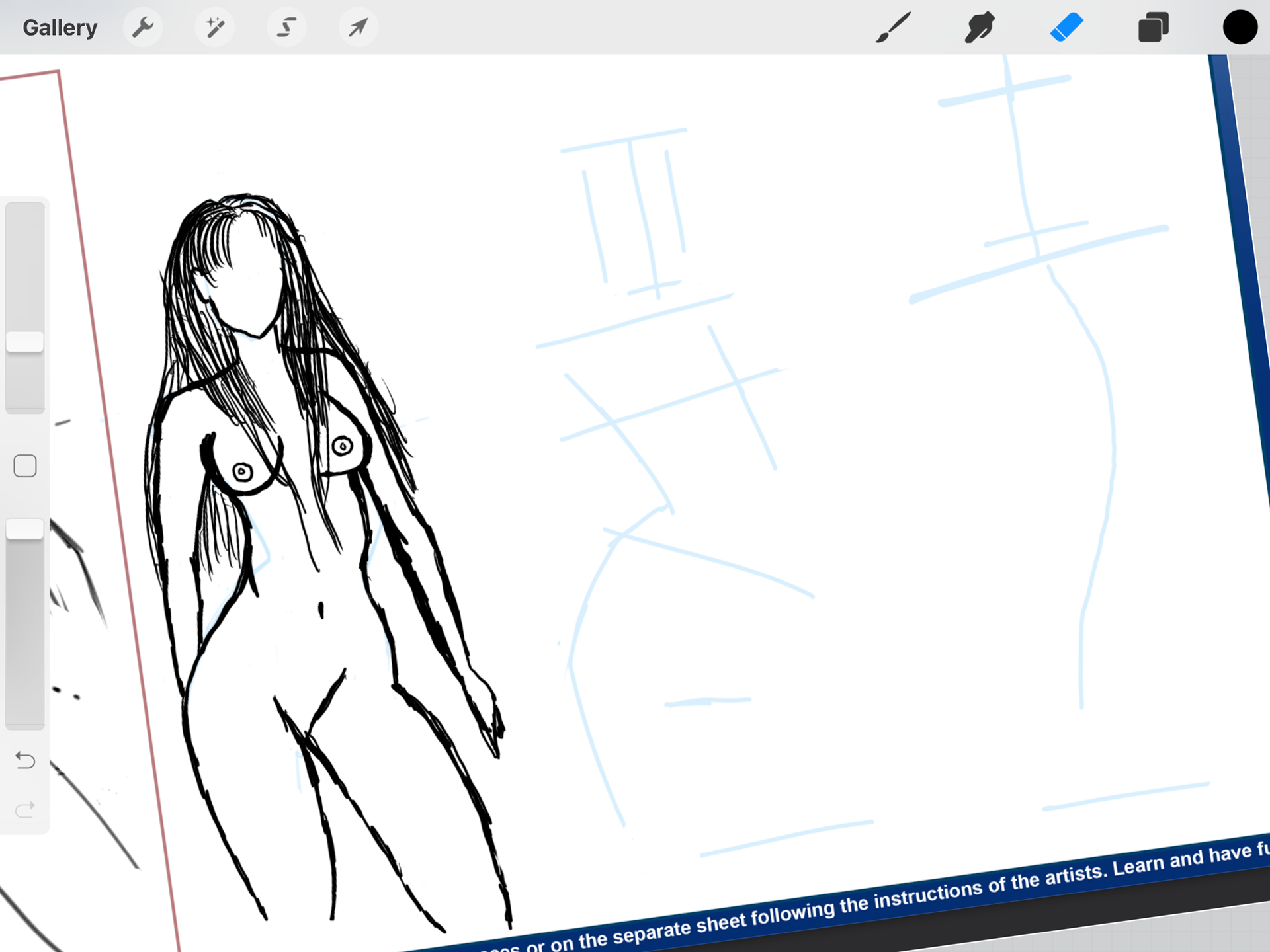Image resolution: width=1270 pixels, height=952 pixels.
Task: Open the black color swatch picker
Action: tap(1240, 28)
